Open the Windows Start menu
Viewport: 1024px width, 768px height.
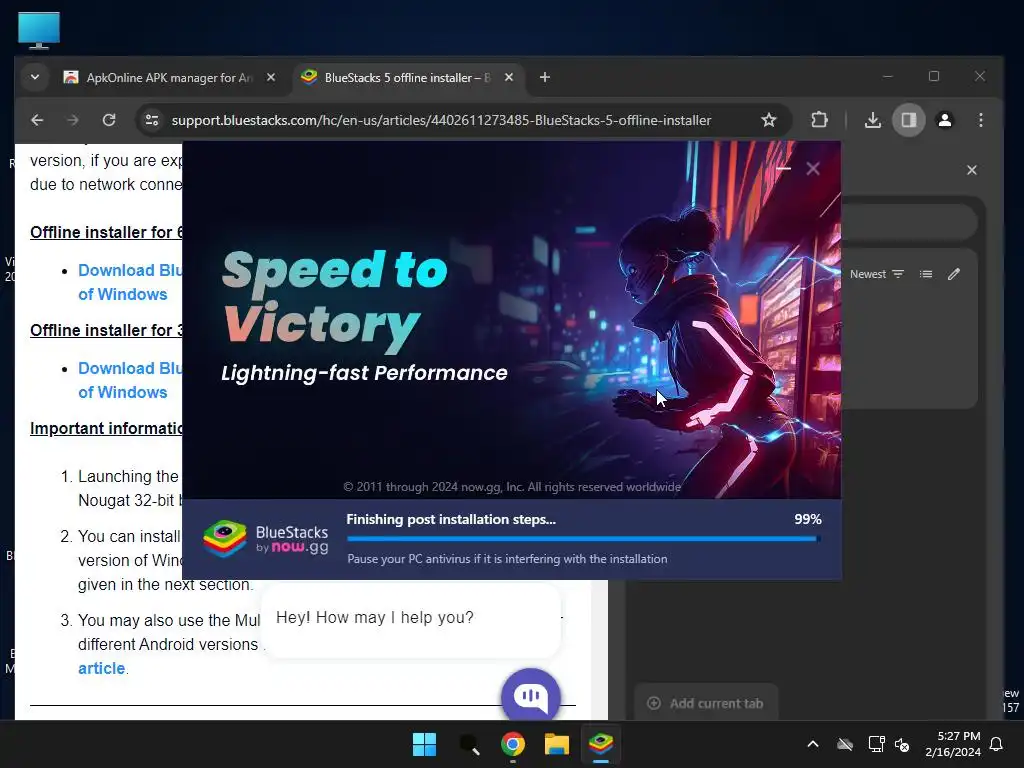pos(424,744)
